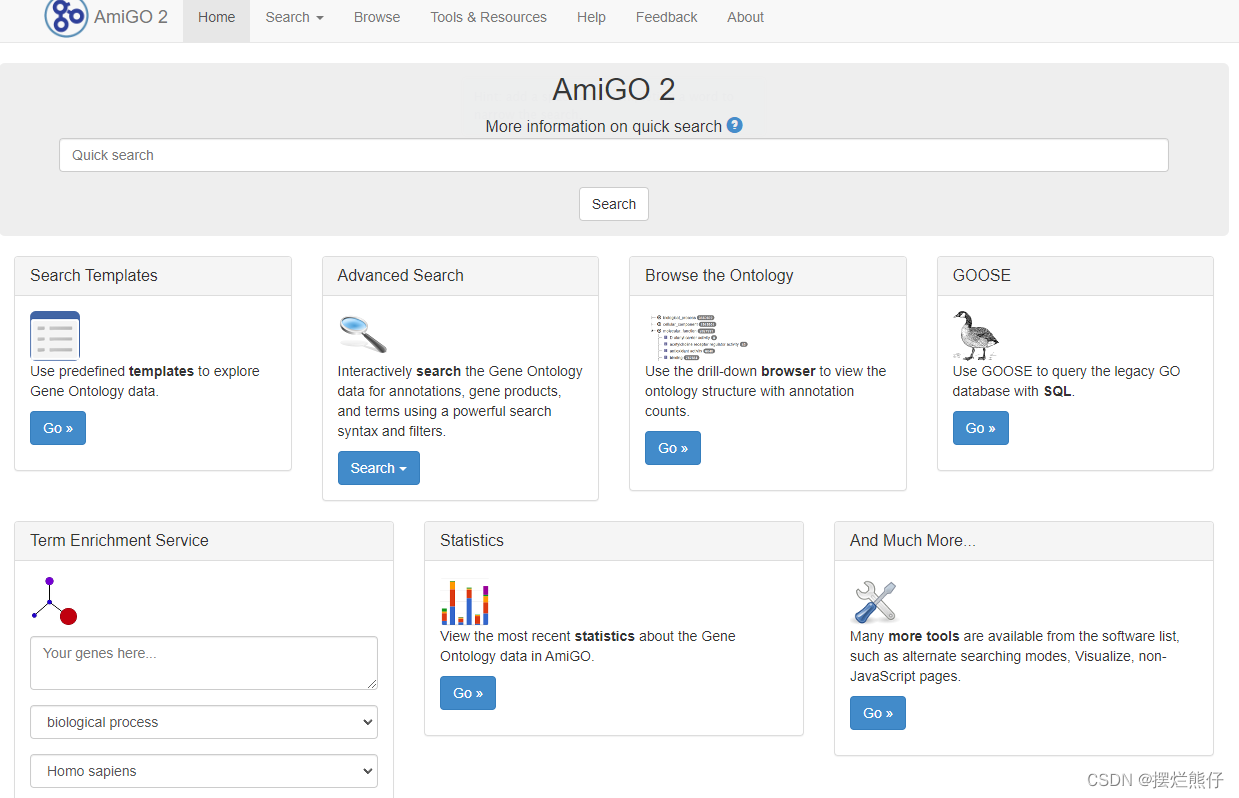Click More information on quick search text
The width and height of the screenshot is (1239, 798).
(603, 126)
